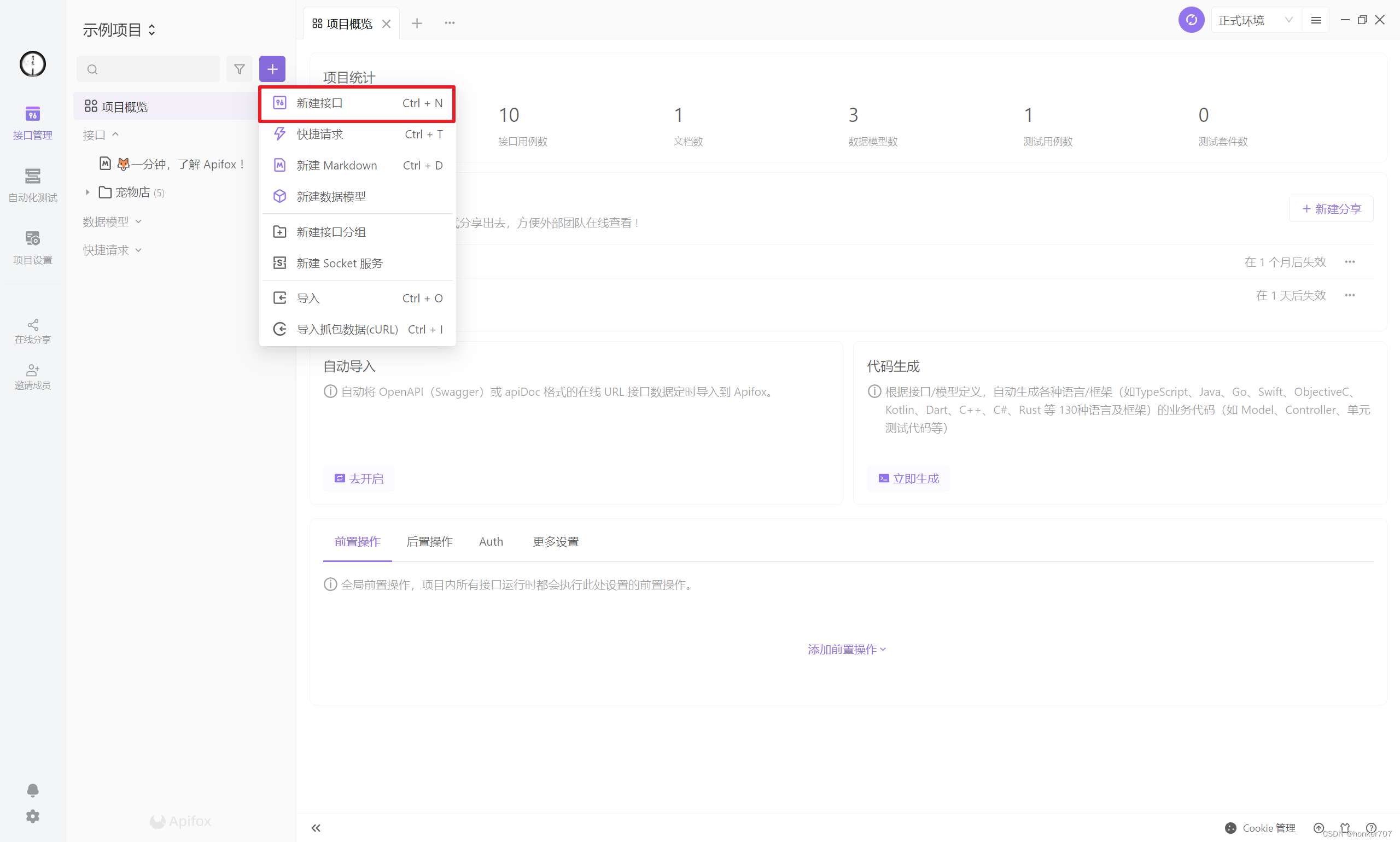
Task: Click the 测试用例数 label
Action: pyautogui.click(x=1048, y=141)
